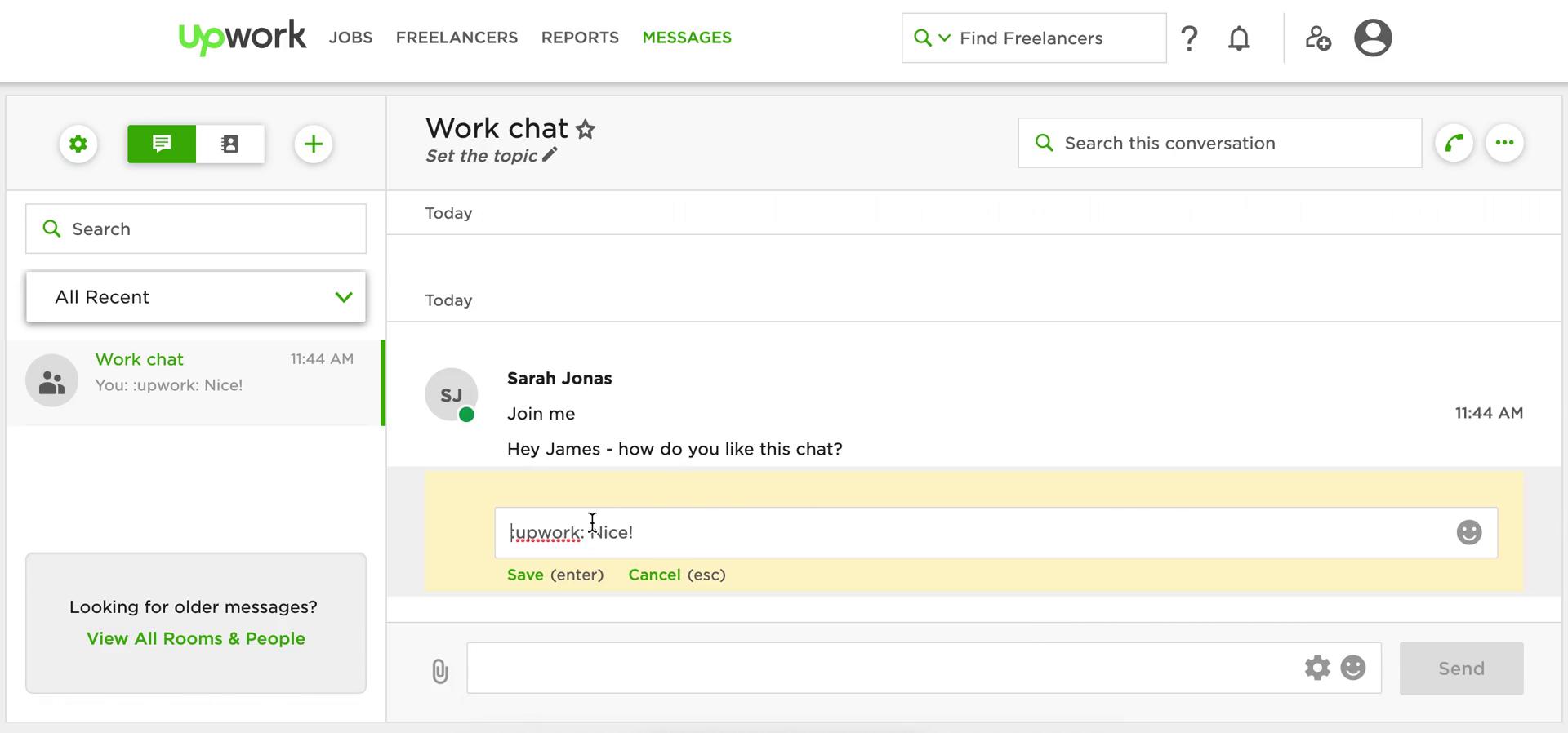
Task: Open emoji picker in message composer
Action: coord(1353,668)
